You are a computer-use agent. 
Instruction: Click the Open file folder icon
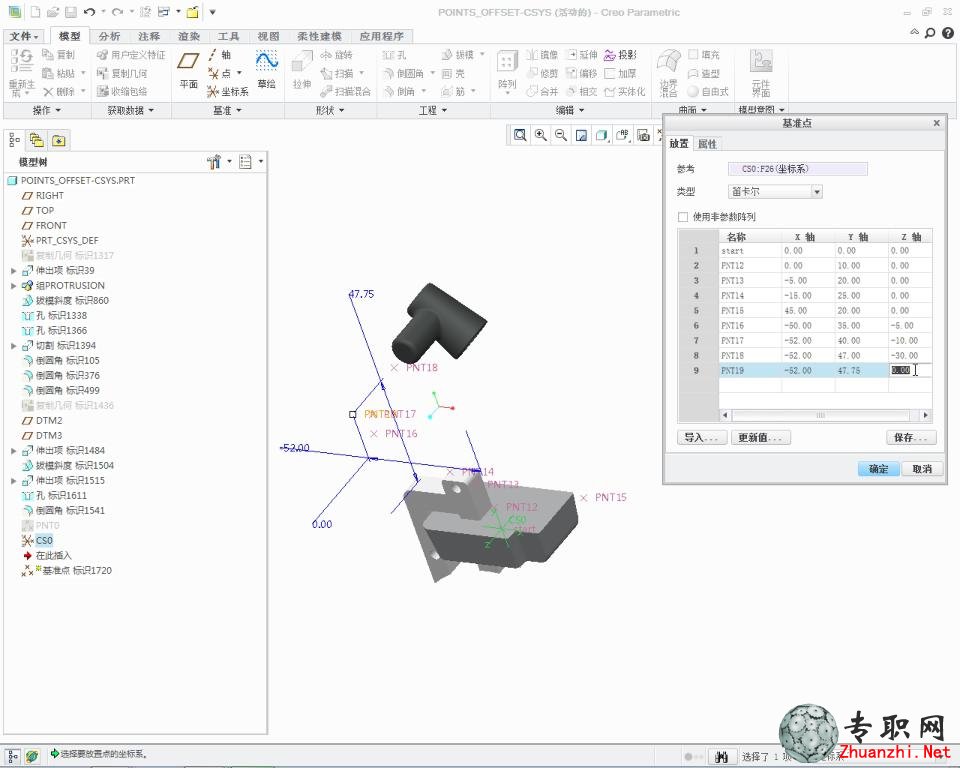tap(53, 12)
